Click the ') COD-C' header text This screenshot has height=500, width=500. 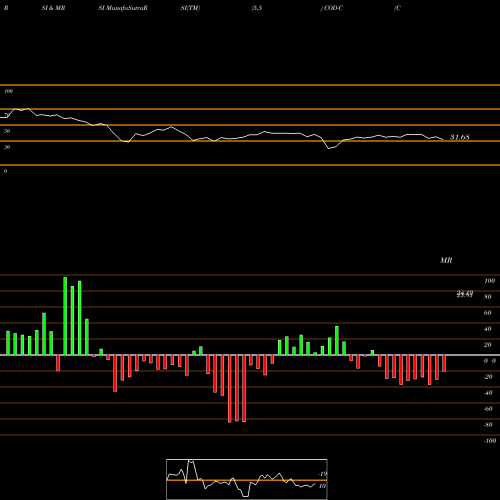click(332, 8)
